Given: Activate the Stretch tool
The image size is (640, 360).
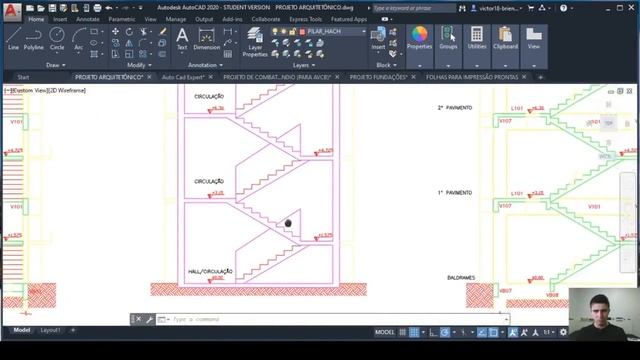Looking at the screenshot, I should point(116,54).
